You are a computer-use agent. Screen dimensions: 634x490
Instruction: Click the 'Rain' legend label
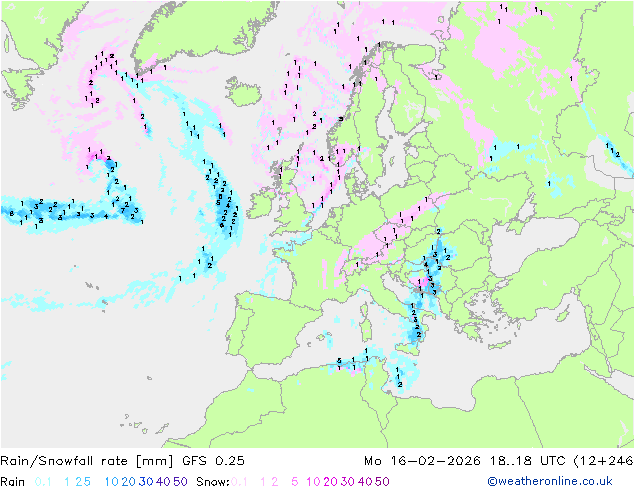coord(13,482)
